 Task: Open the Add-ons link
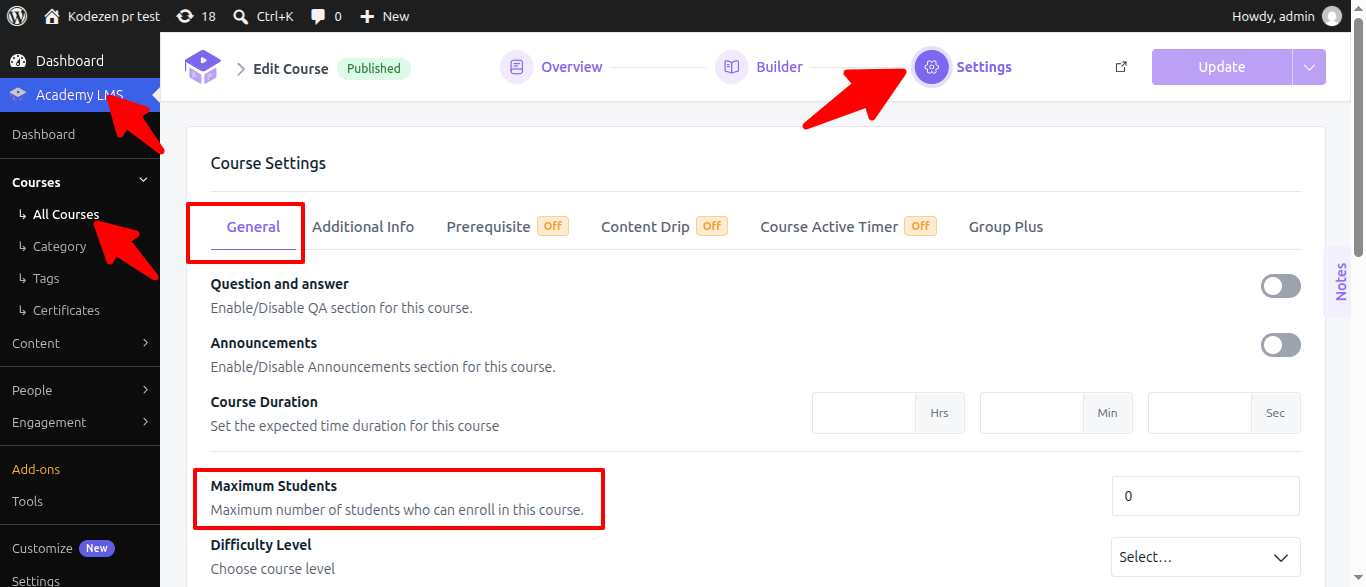36,469
